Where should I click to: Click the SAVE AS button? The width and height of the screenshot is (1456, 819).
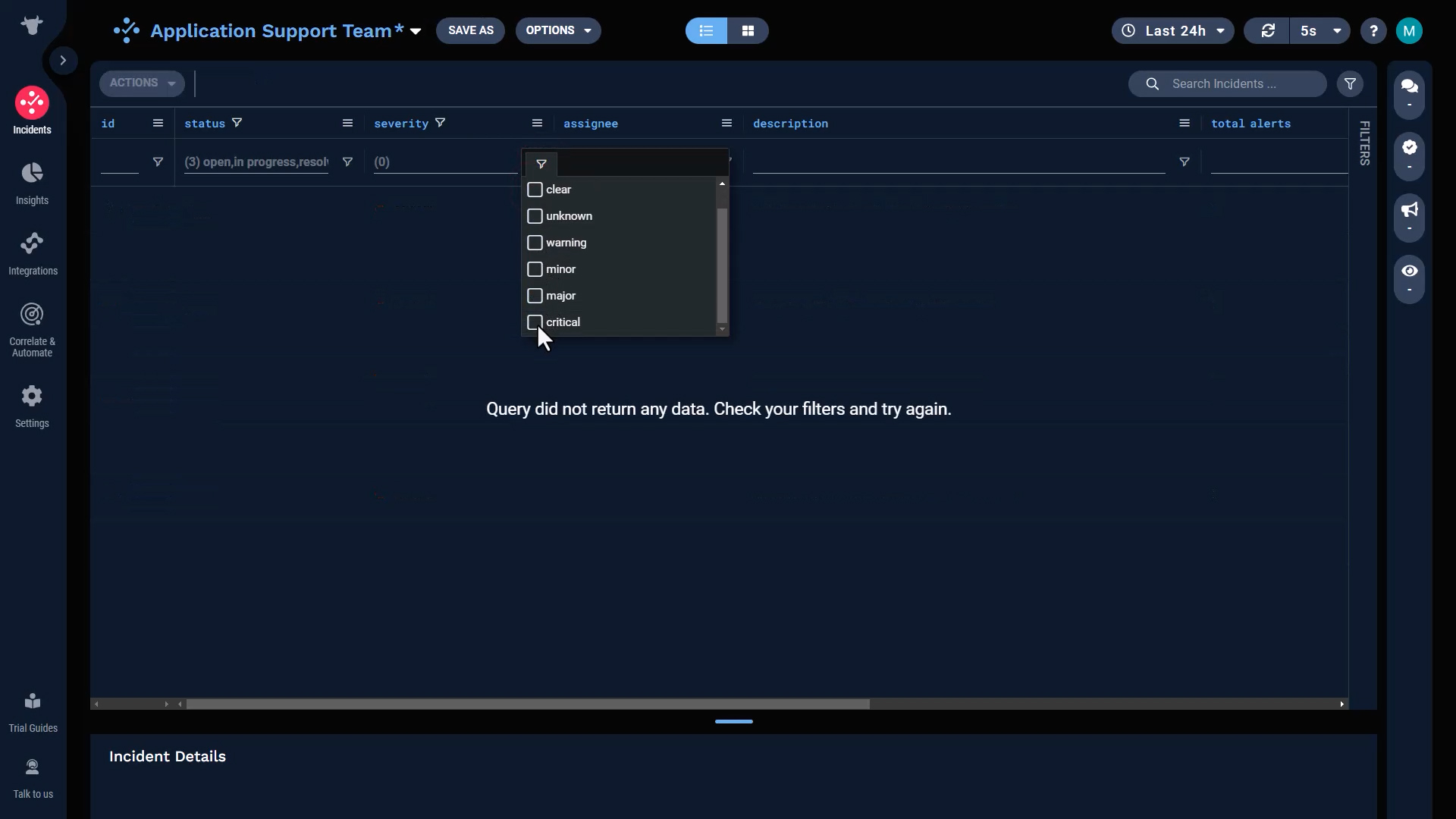470,30
